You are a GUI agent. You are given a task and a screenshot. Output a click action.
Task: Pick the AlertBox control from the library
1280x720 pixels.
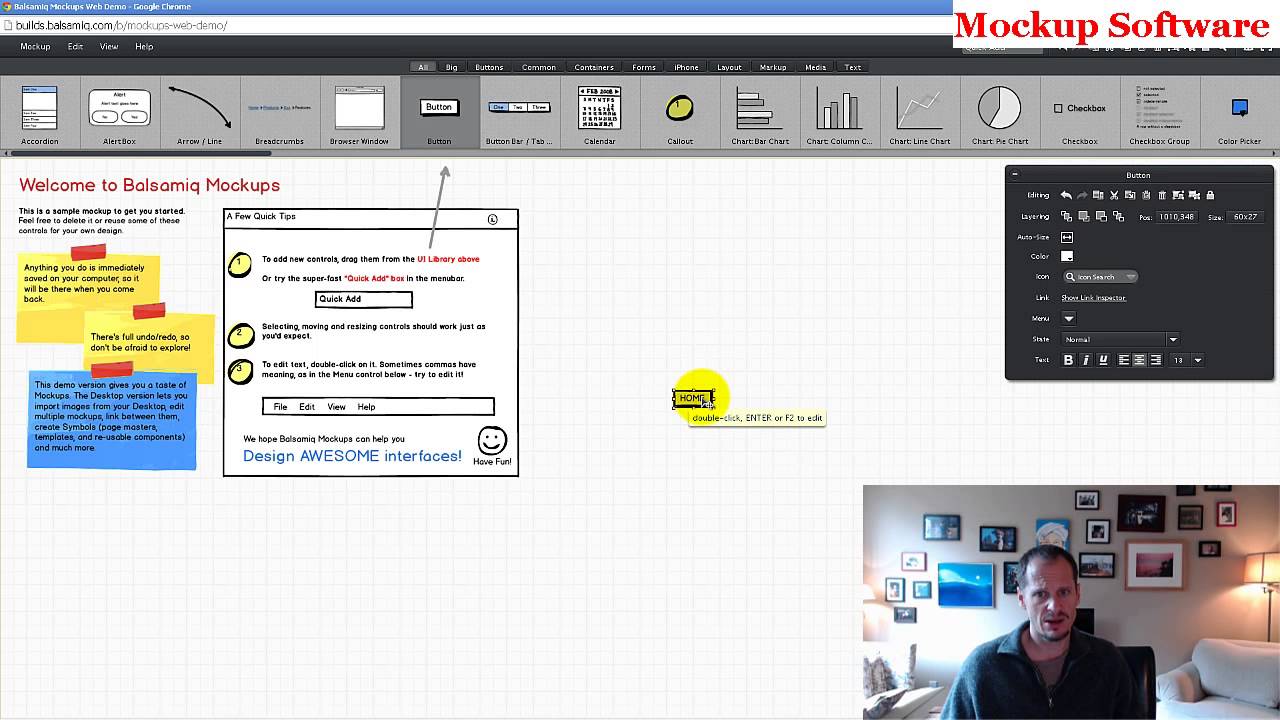tap(119, 115)
